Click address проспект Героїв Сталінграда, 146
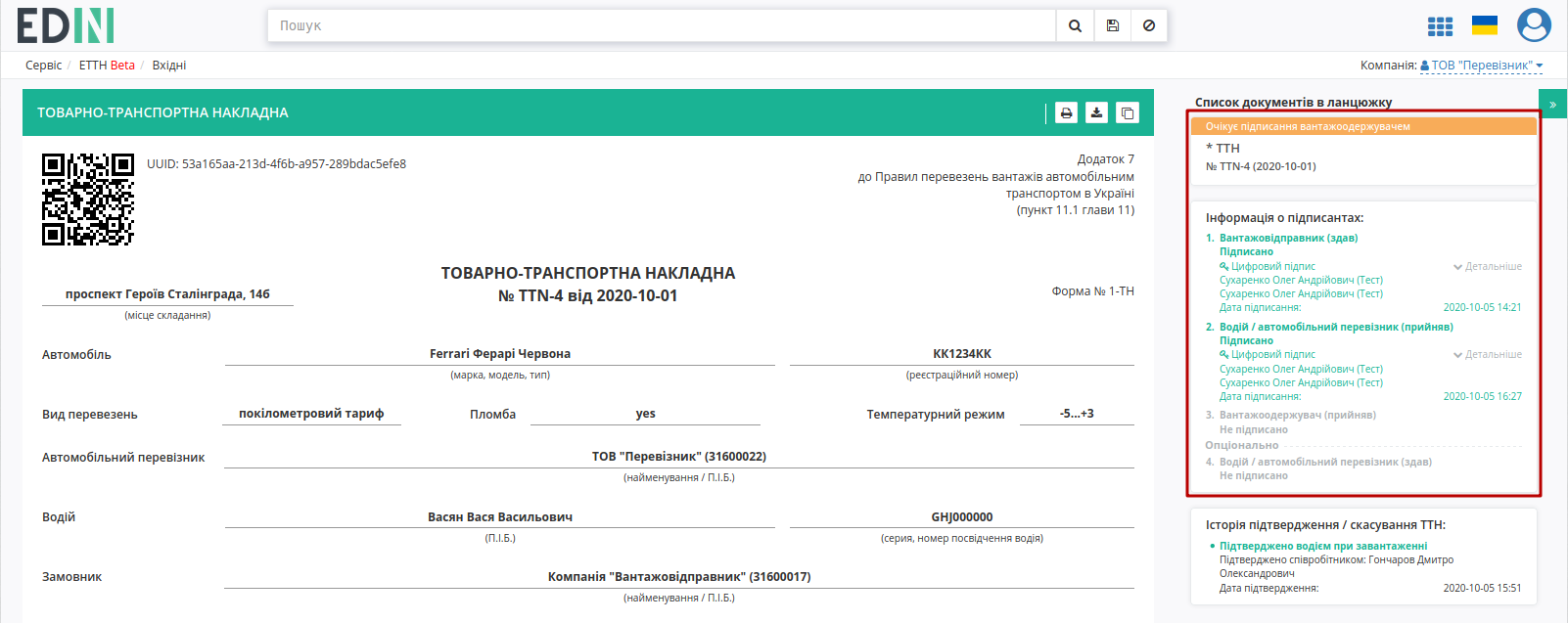This screenshot has width=1568, height=623. (167, 293)
